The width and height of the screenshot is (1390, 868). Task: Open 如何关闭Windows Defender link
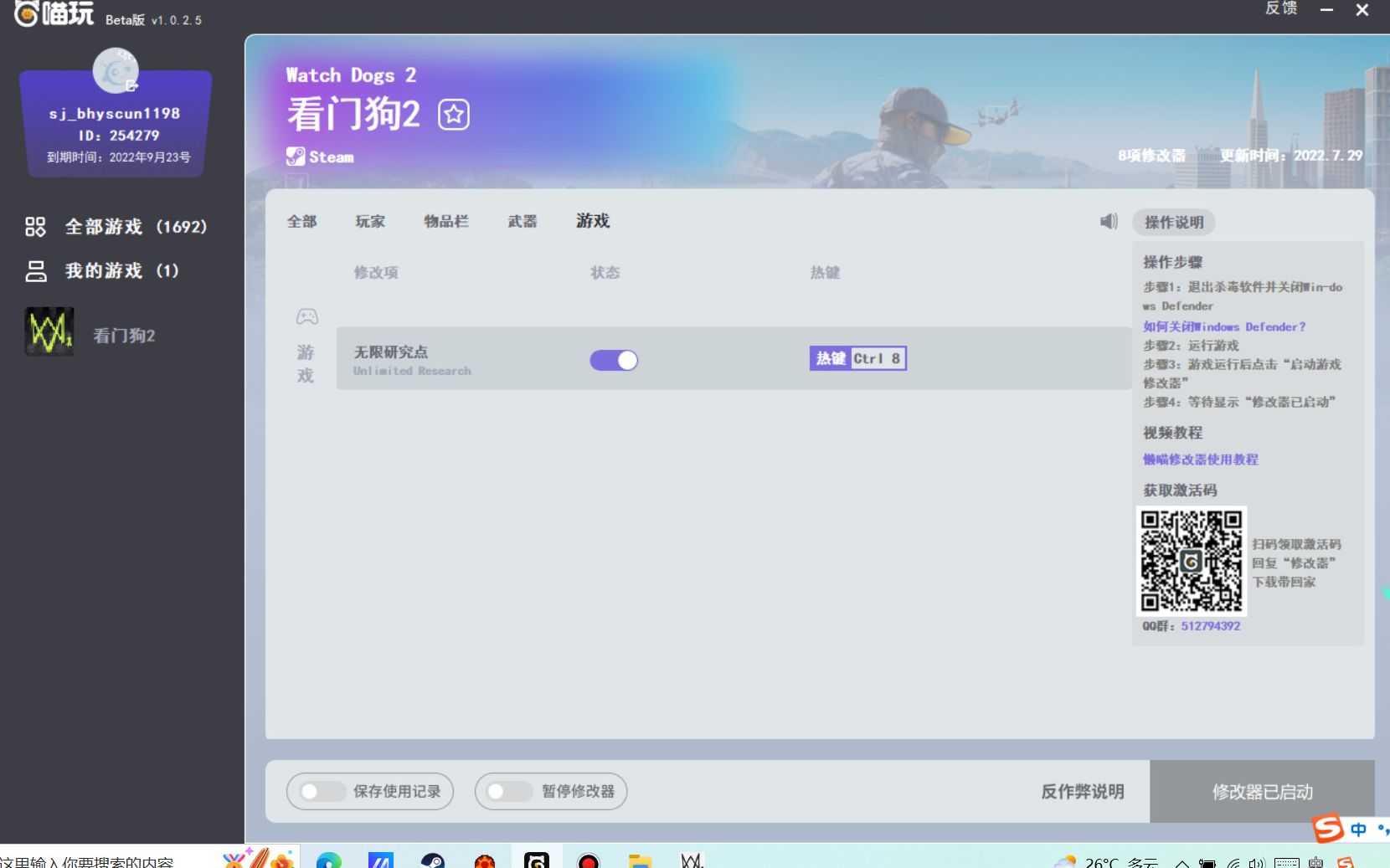coord(1223,326)
